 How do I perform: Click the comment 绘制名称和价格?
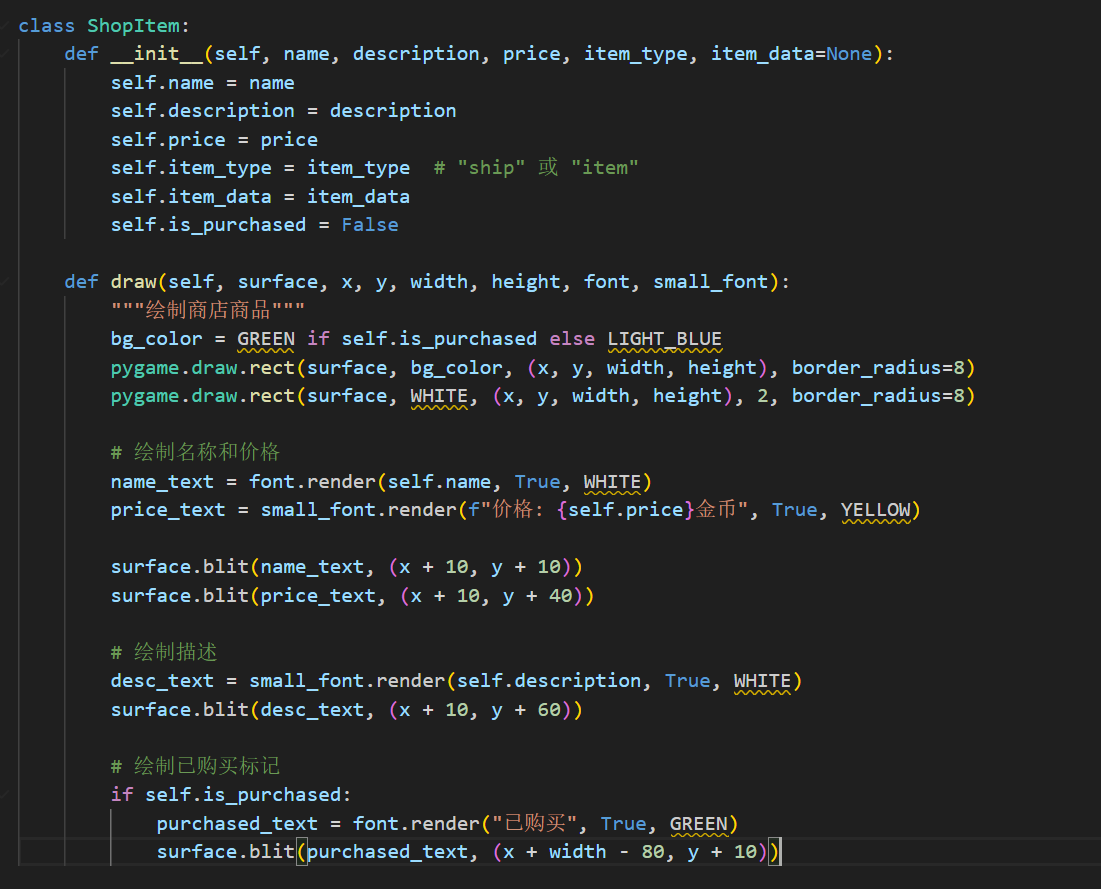point(195,452)
